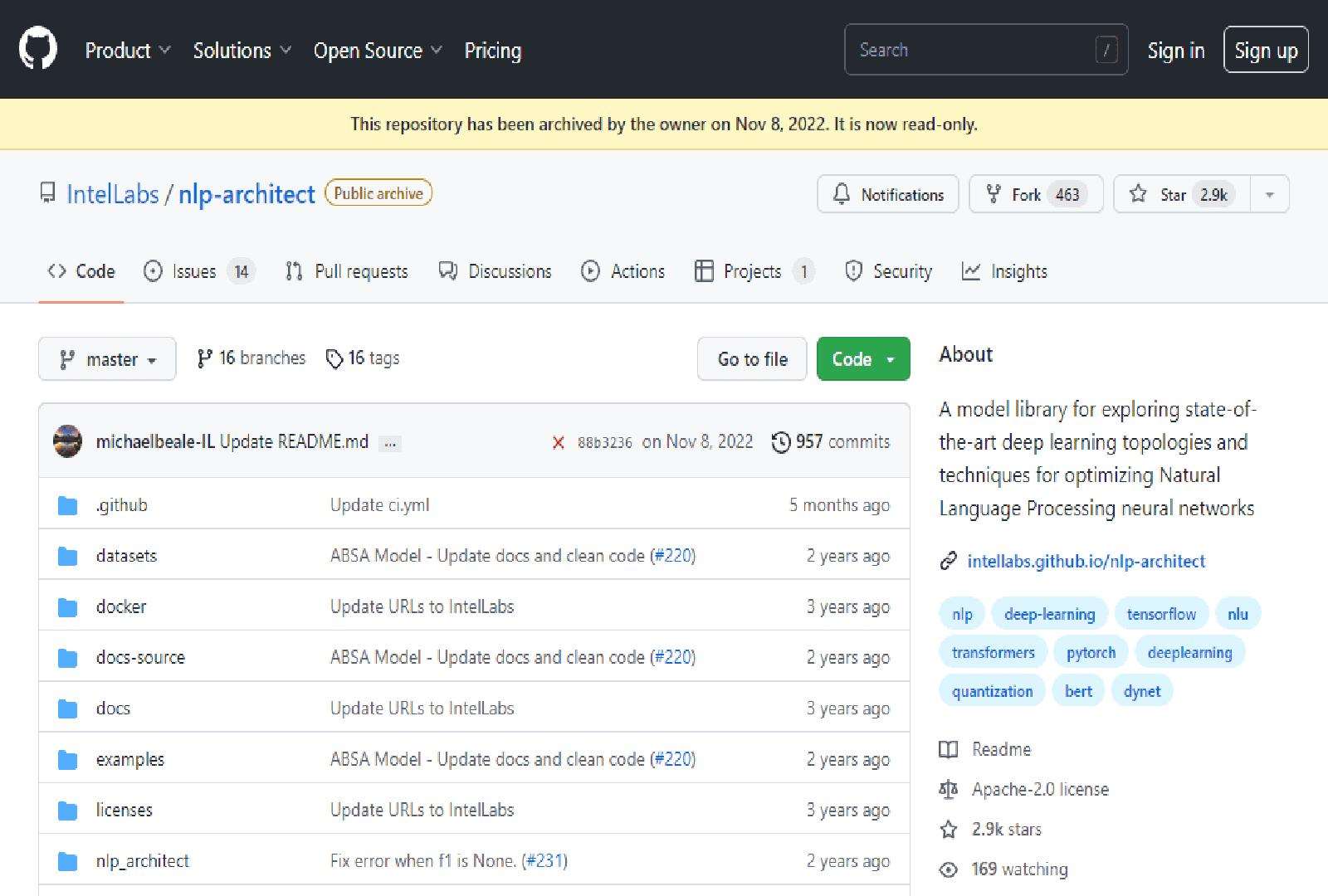Screen dimensions: 1328x896
Task: Select the Code tab icon
Action: [x=56, y=270]
